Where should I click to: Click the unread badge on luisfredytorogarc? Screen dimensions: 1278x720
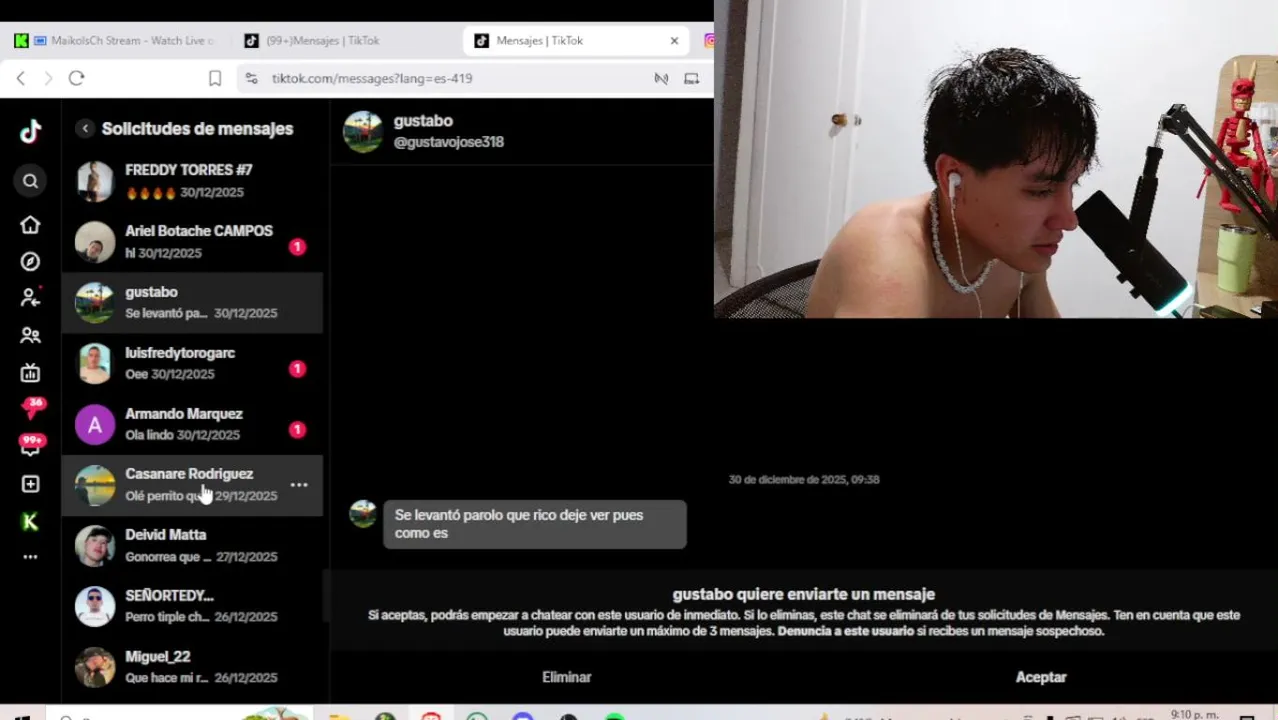point(297,369)
